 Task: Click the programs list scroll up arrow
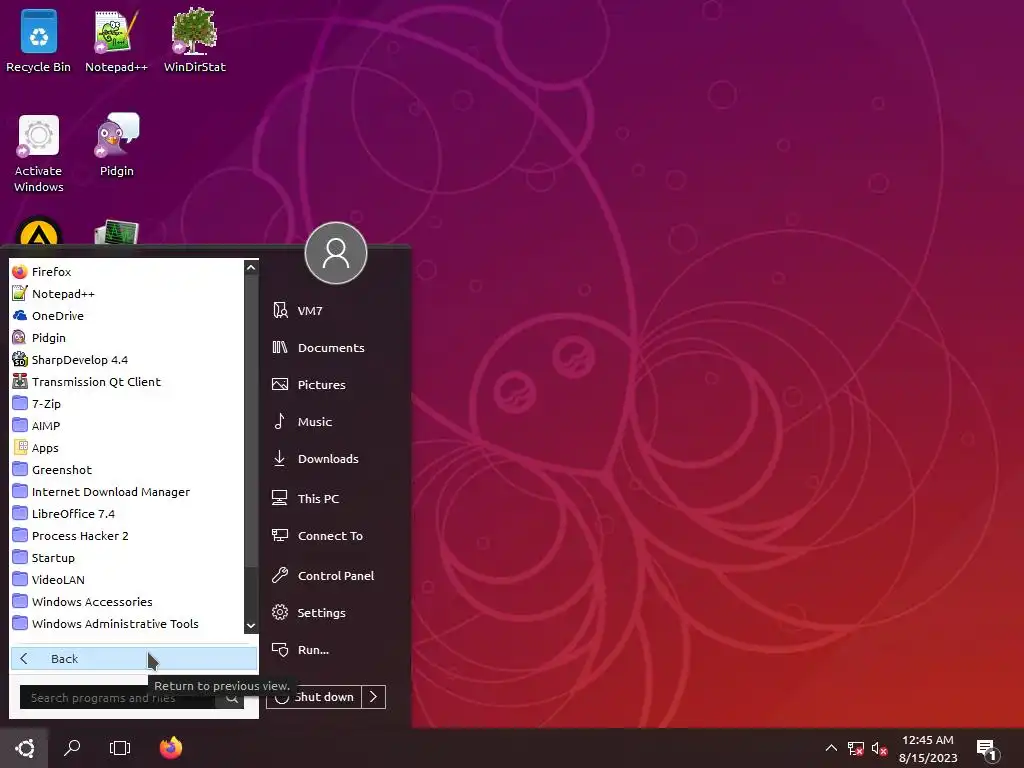tap(251, 268)
